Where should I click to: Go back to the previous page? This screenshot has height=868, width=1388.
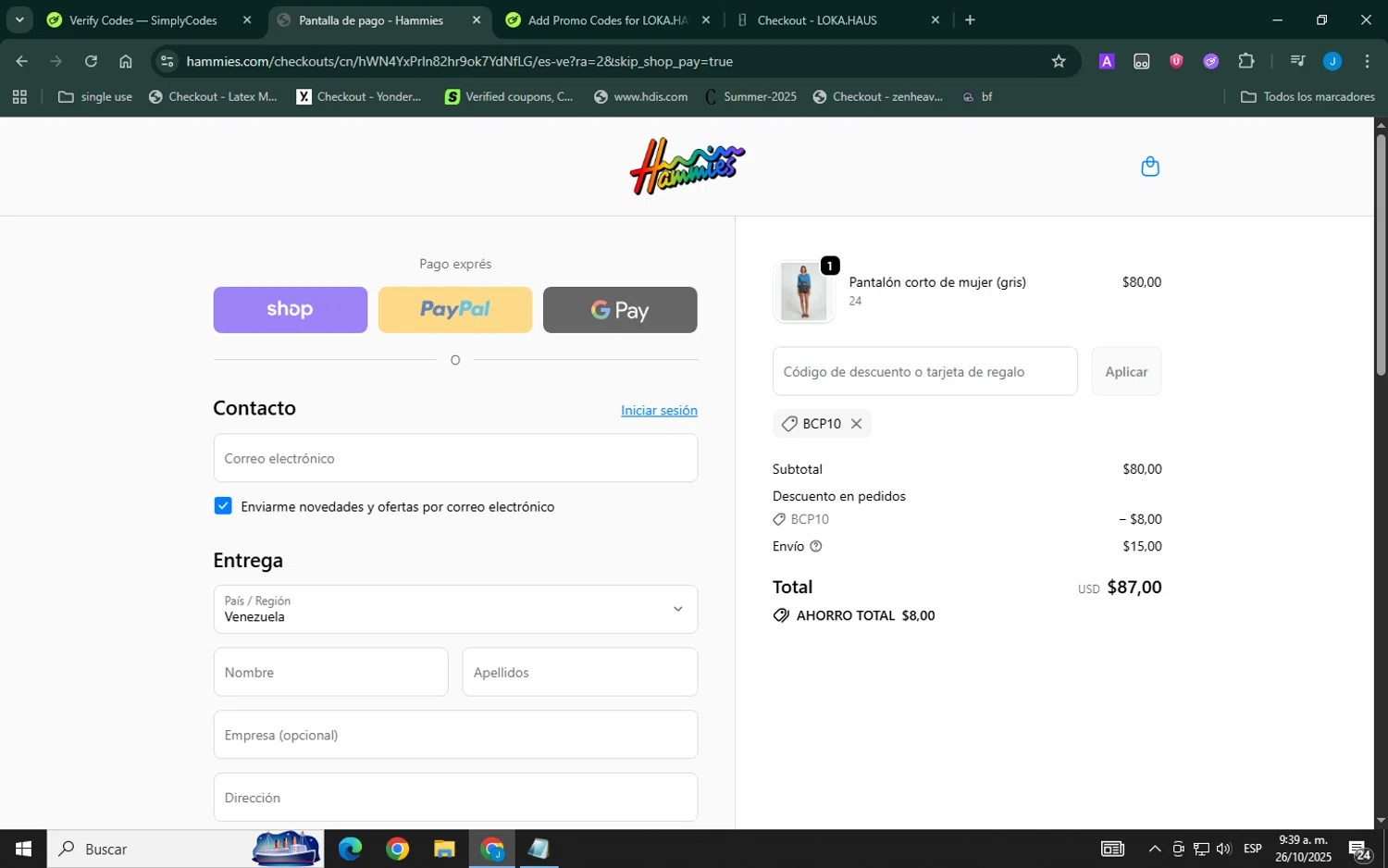[x=21, y=61]
